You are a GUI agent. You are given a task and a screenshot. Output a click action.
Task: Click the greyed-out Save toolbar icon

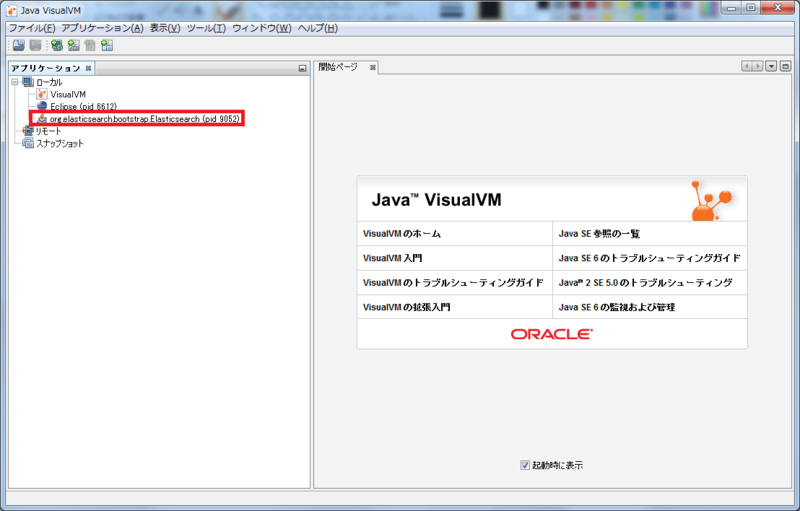35,45
